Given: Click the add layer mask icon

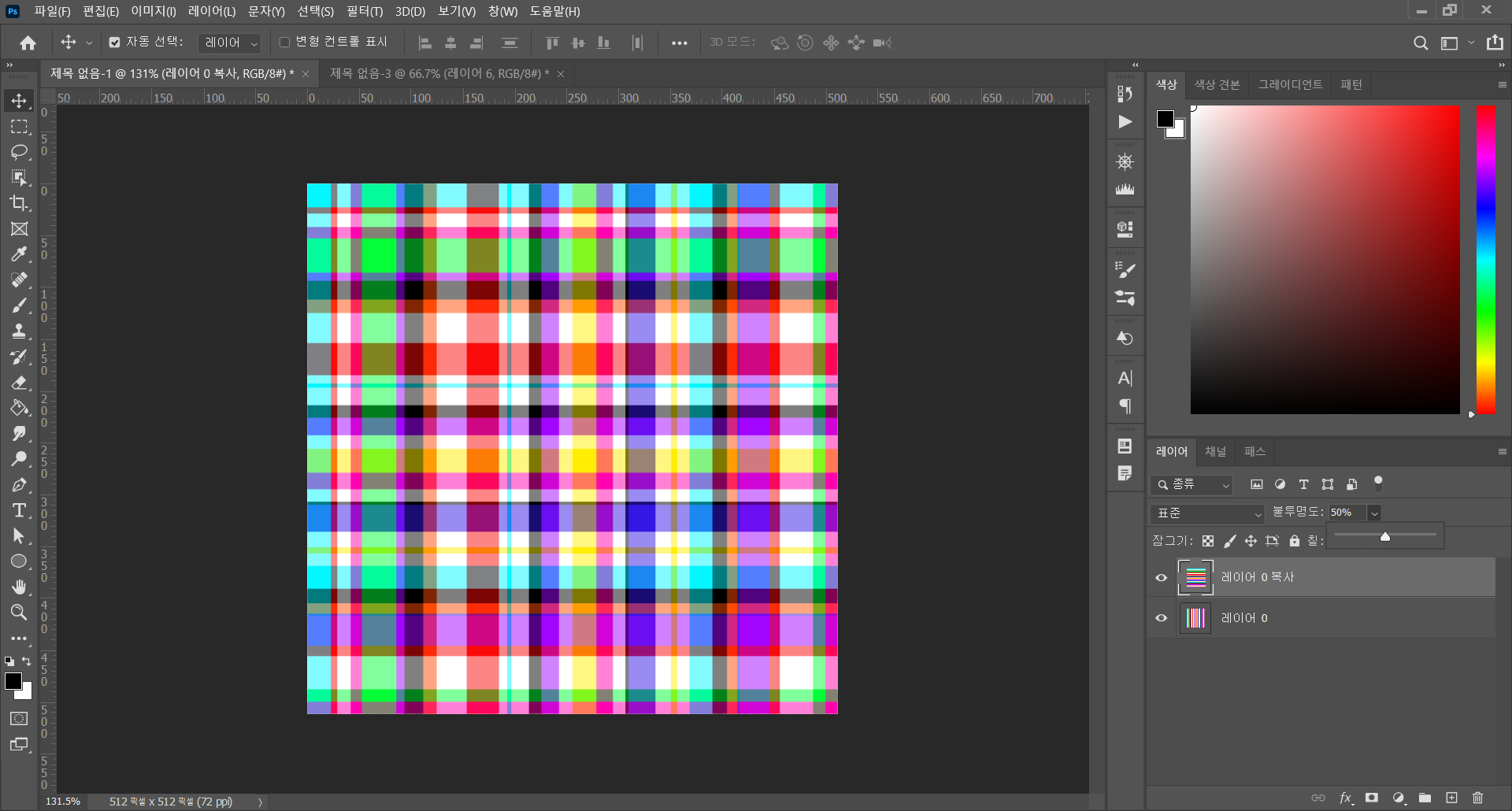Looking at the screenshot, I should pyautogui.click(x=1372, y=798).
